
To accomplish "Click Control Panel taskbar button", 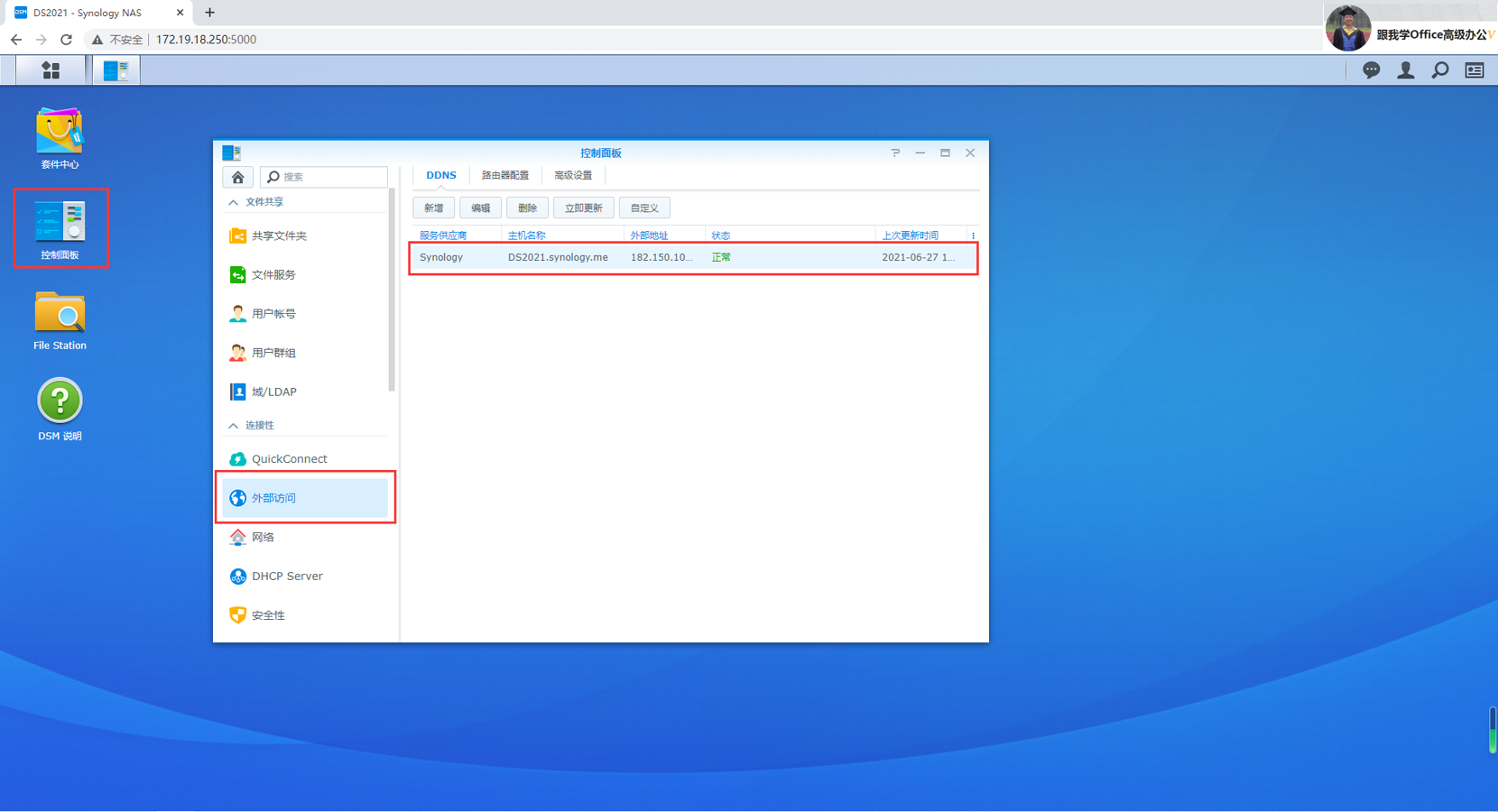I will (x=116, y=70).
